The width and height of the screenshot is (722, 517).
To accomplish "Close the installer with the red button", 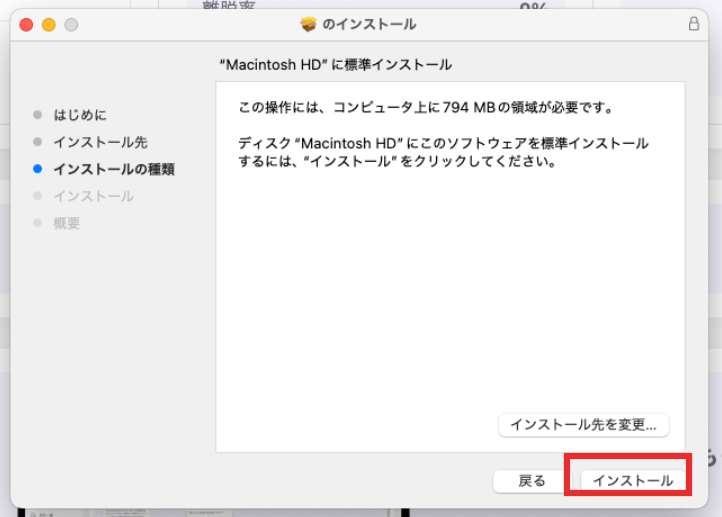I will [x=27, y=24].
